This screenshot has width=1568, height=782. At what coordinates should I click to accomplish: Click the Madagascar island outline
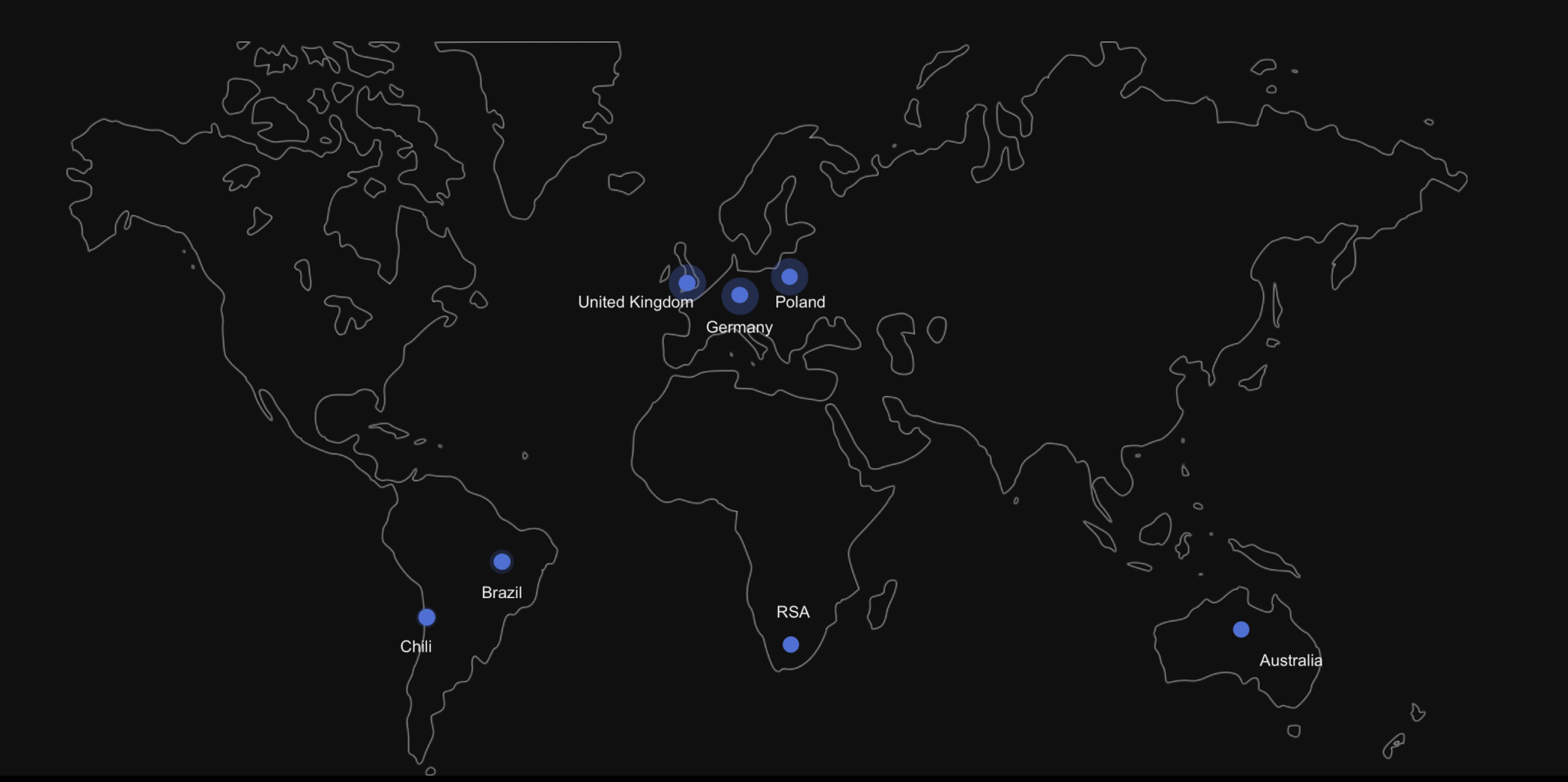[883, 605]
